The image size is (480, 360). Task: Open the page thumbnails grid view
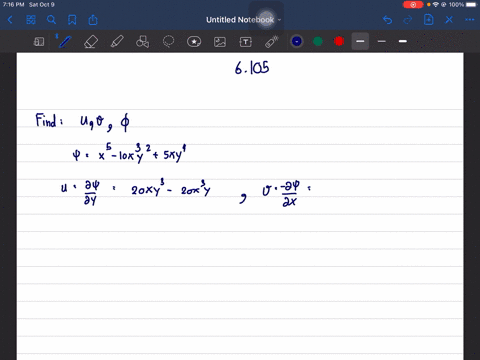[x=31, y=20]
